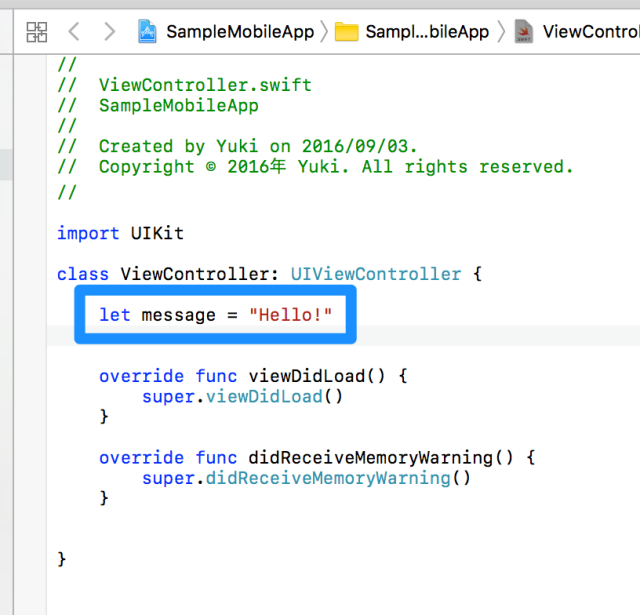The image size is (640, 615).
Task: Open the related items grid menu
Action: pyautogui.click(x=37, y=32)
